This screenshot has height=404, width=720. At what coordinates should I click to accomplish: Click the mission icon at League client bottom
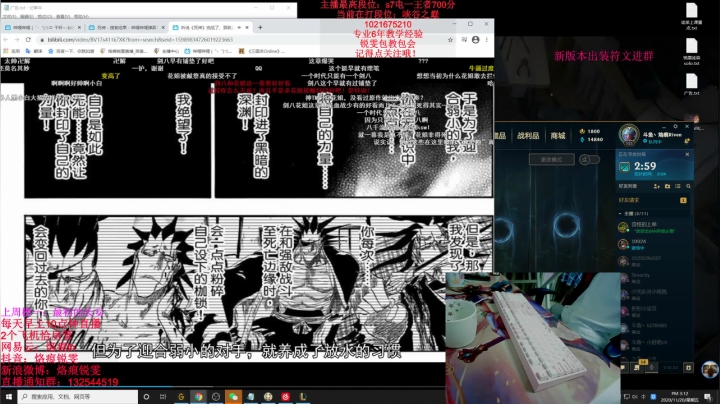pos(636,367)
